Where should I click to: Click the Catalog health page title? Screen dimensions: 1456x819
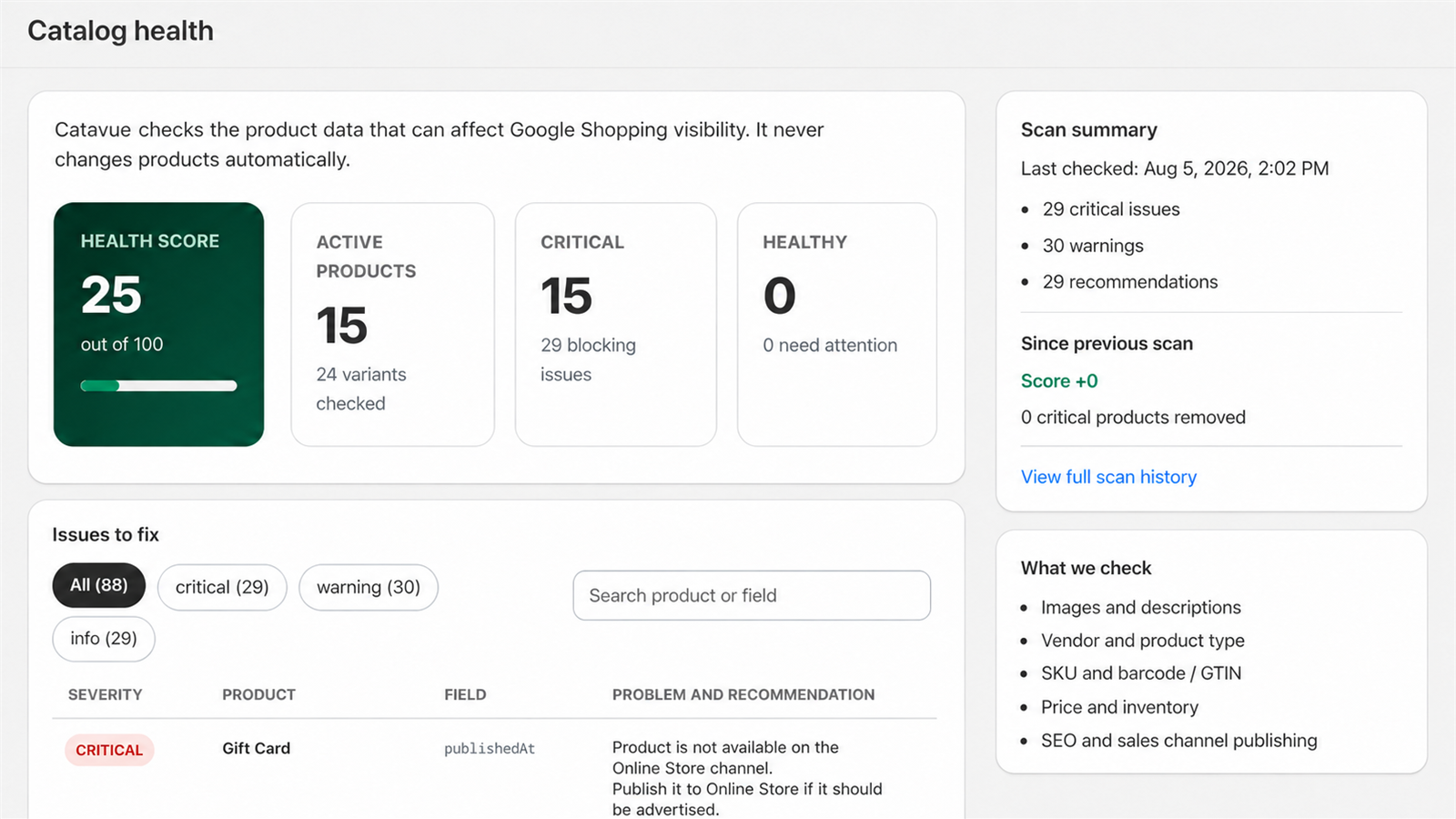pos(120,31)
